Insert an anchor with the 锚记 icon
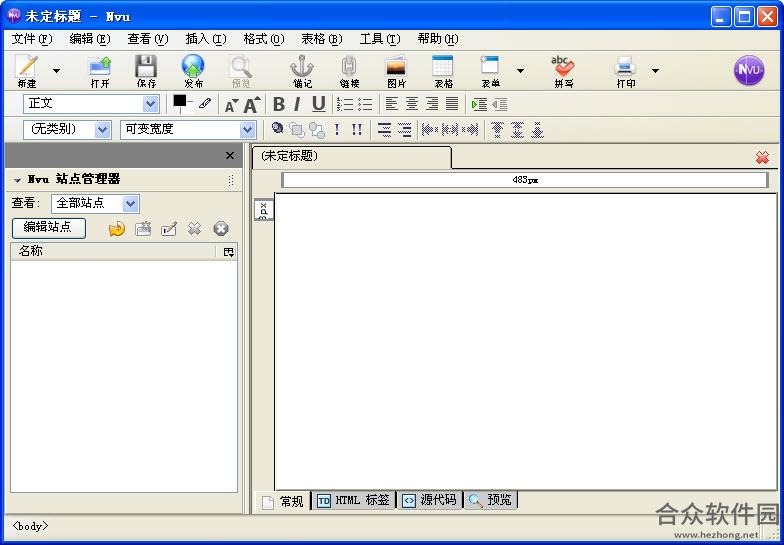Screen dimensions: 784x545 [302, 71]
